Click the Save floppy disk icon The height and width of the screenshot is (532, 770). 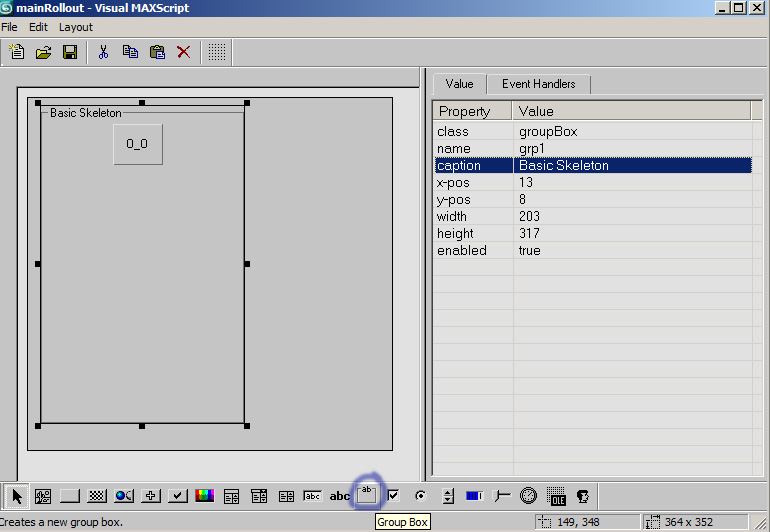pos(70,52)
